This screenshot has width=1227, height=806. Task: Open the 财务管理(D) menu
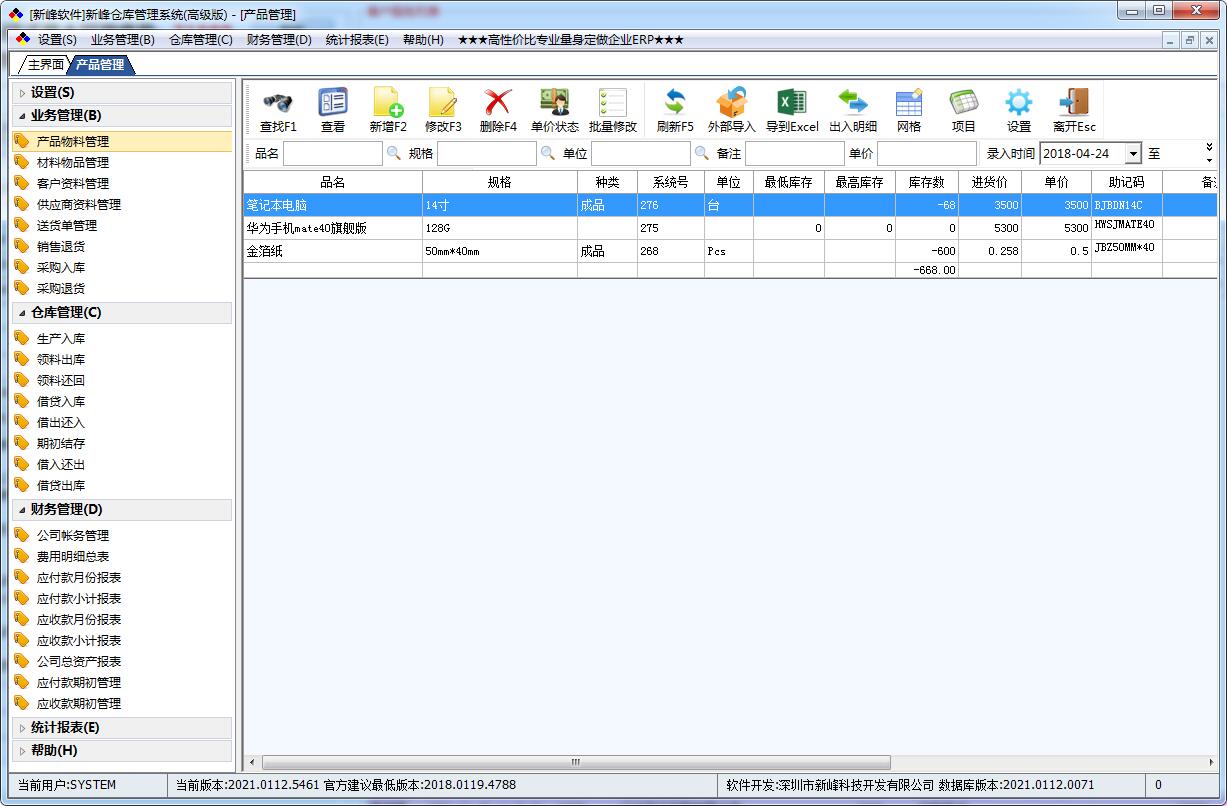279,40
